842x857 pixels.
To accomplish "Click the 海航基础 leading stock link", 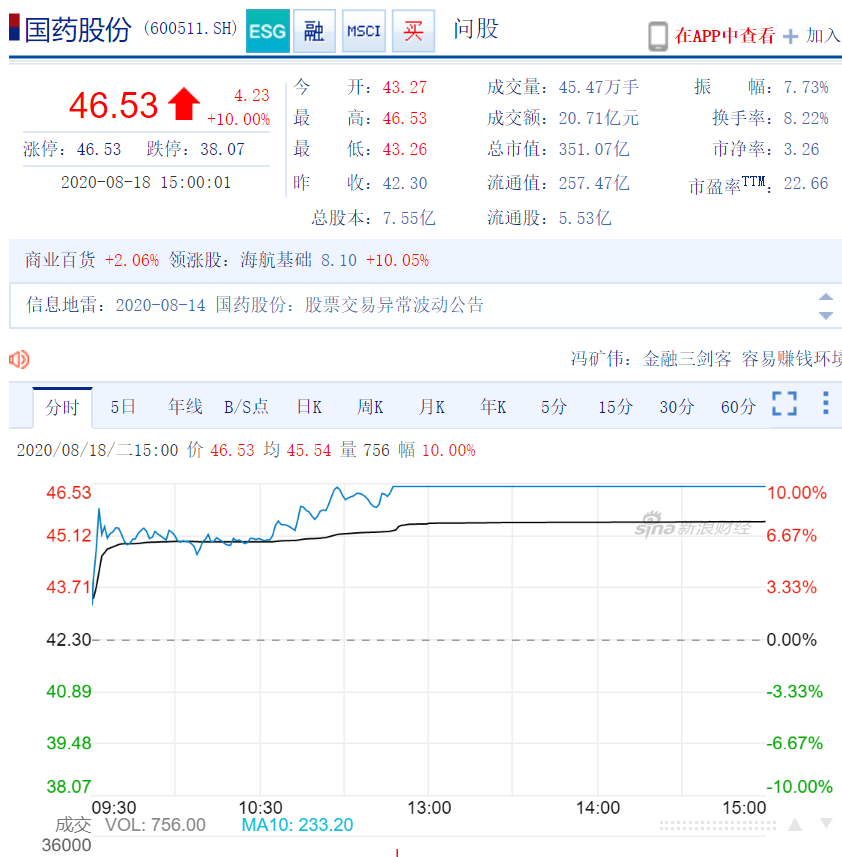I will click(276, 260).
